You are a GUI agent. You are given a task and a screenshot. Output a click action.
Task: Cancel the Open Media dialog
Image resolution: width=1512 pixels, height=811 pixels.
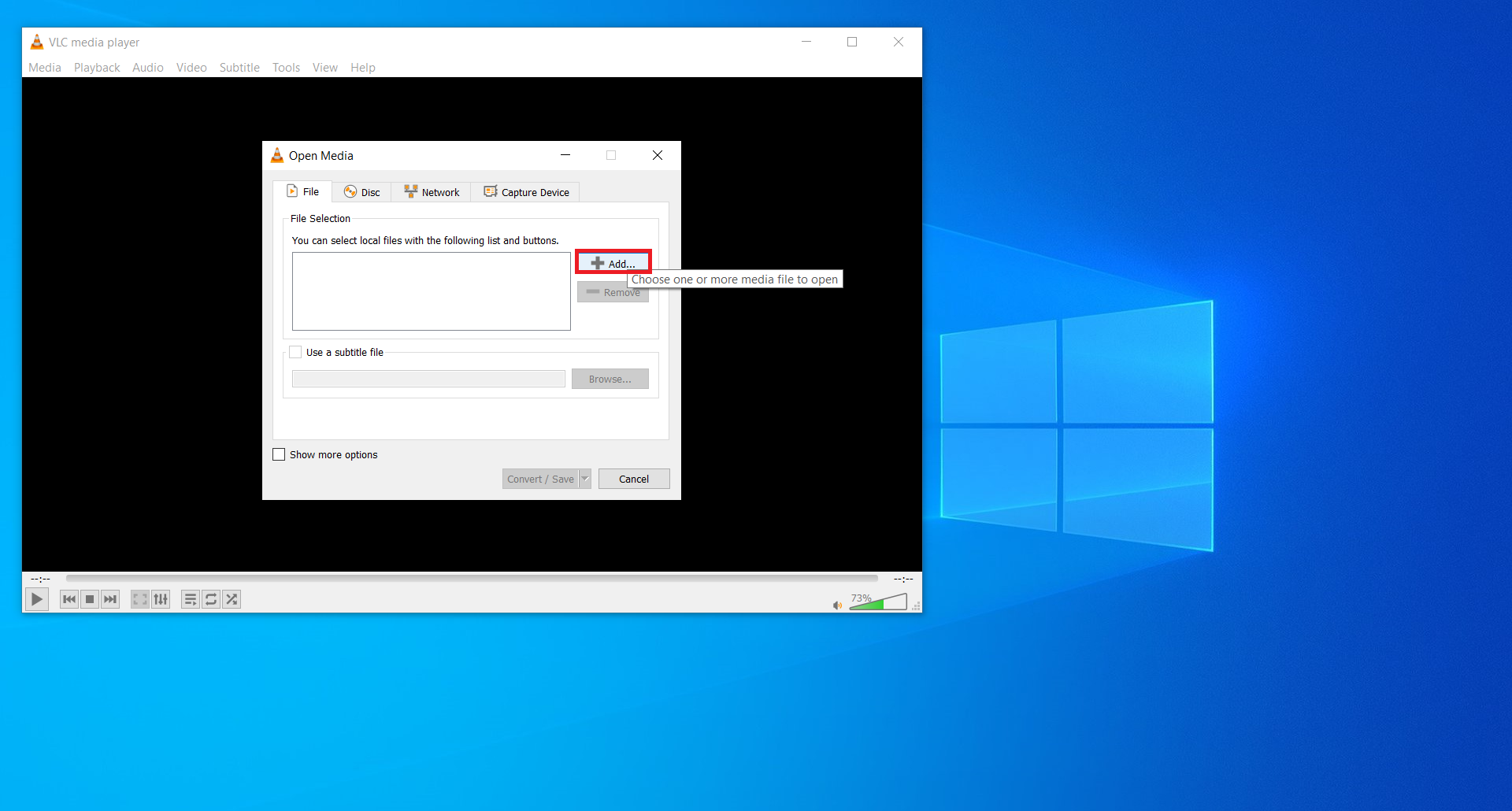point(634,479)
